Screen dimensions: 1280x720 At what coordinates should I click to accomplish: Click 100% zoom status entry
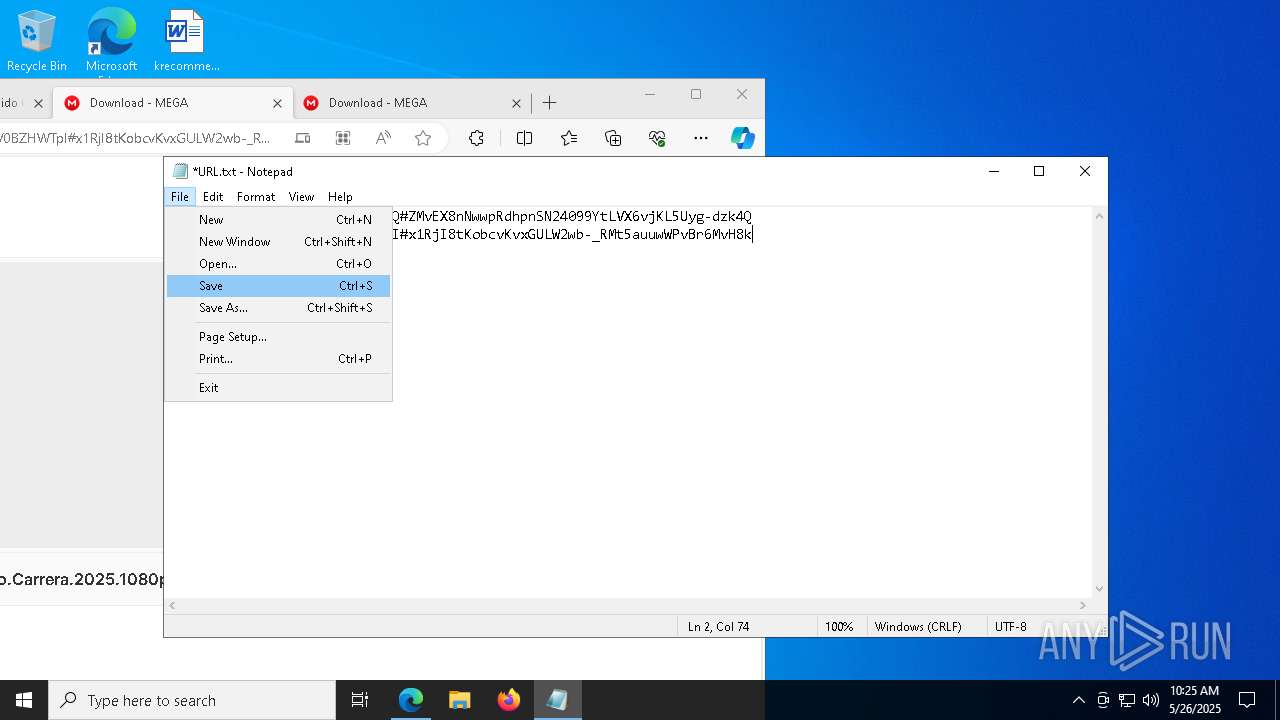point(839,627)
